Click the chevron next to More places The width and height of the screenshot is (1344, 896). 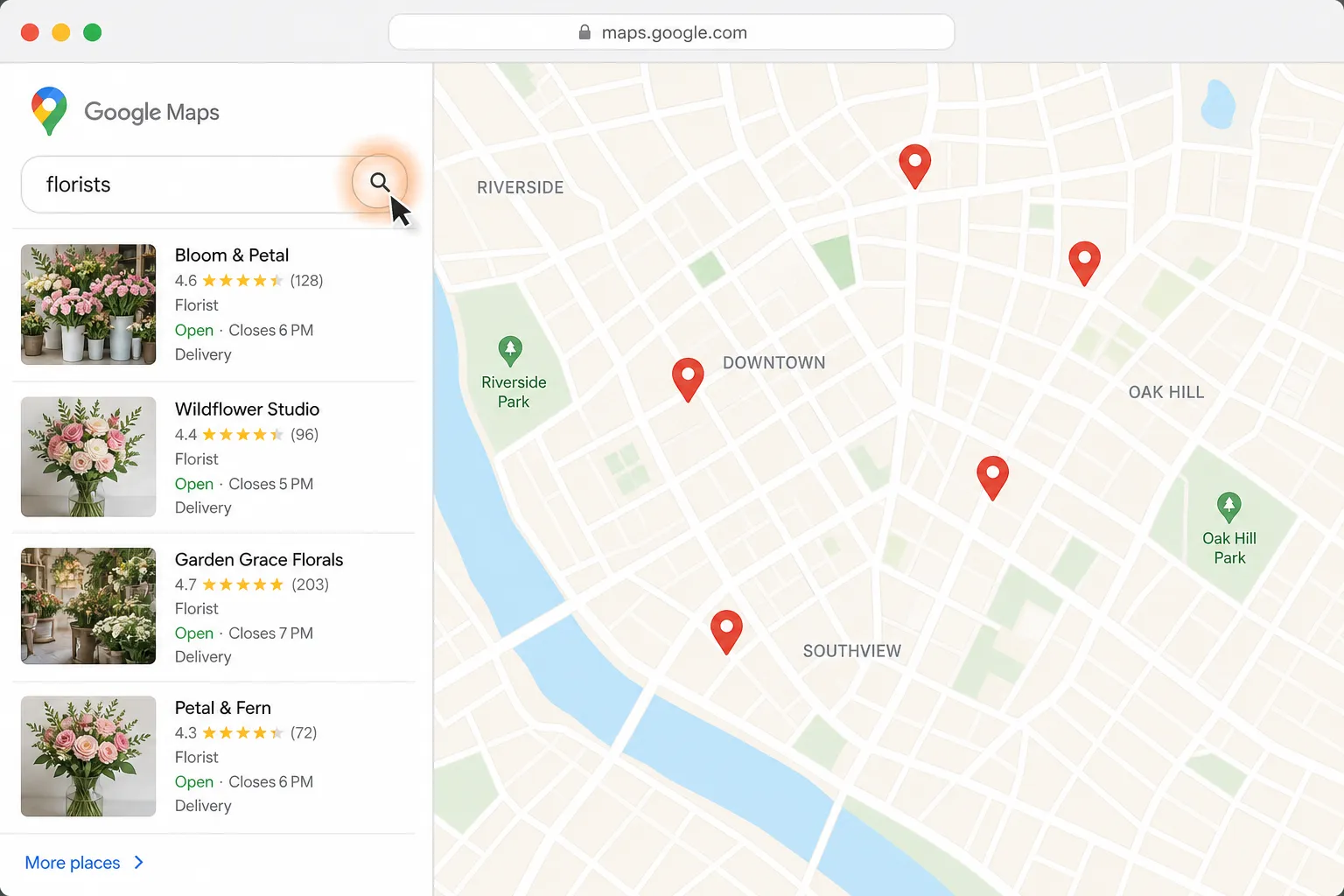(x=138, y=863)
